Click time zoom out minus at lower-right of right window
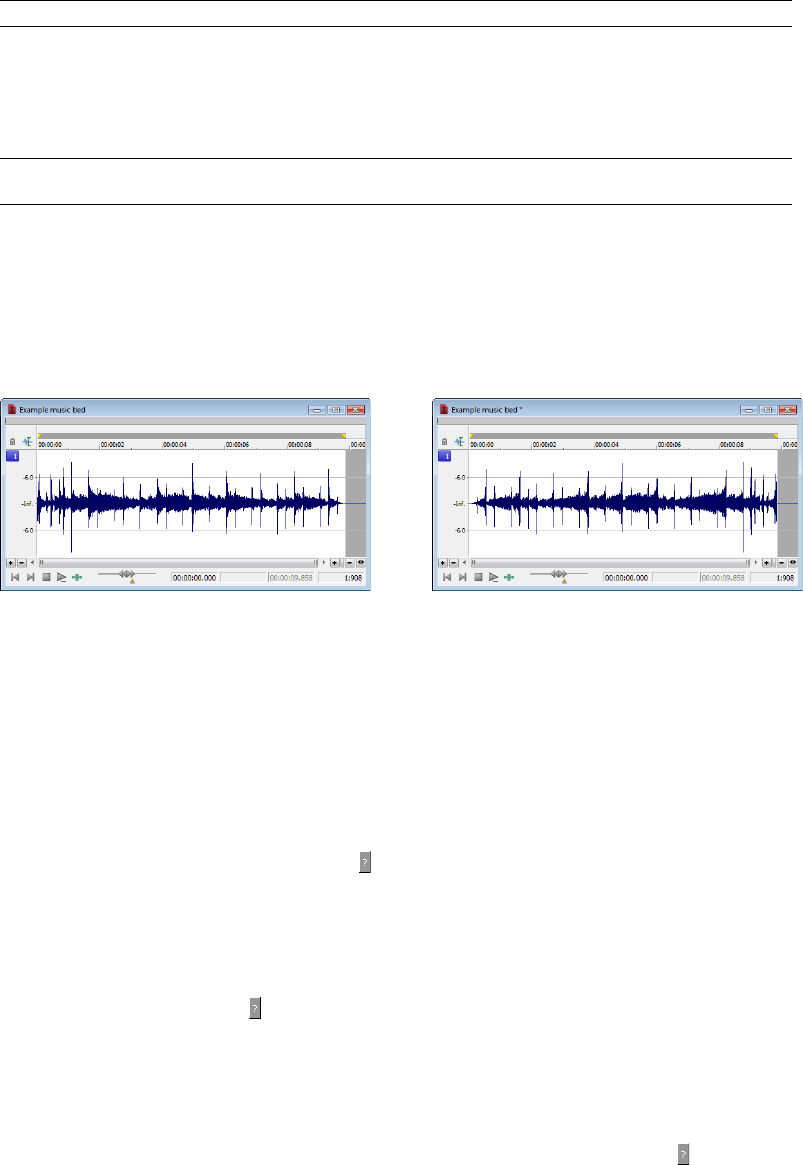The image size is (803, 1165). click(x=782, y=563)
